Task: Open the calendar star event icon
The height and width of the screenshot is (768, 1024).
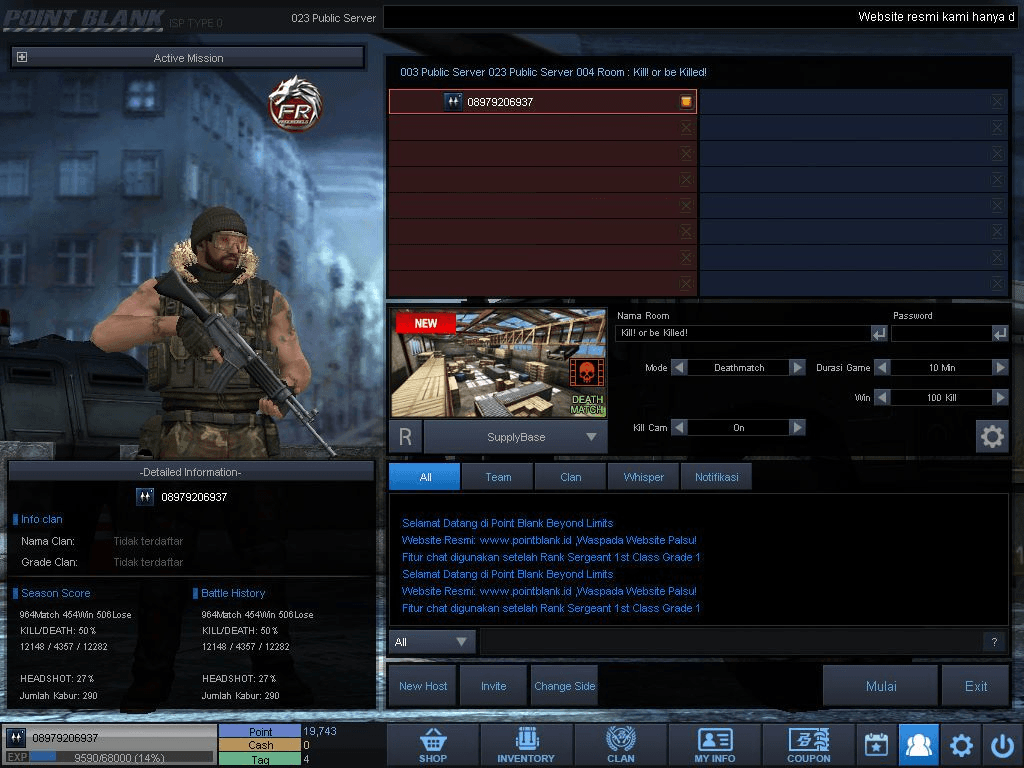Action: point(876,744)
